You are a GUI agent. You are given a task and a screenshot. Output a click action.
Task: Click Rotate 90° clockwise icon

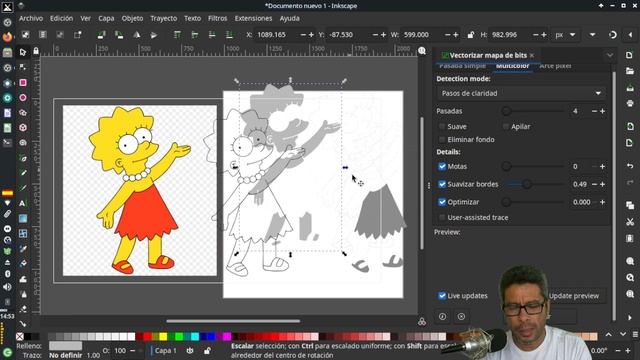(x=119, y=35)
